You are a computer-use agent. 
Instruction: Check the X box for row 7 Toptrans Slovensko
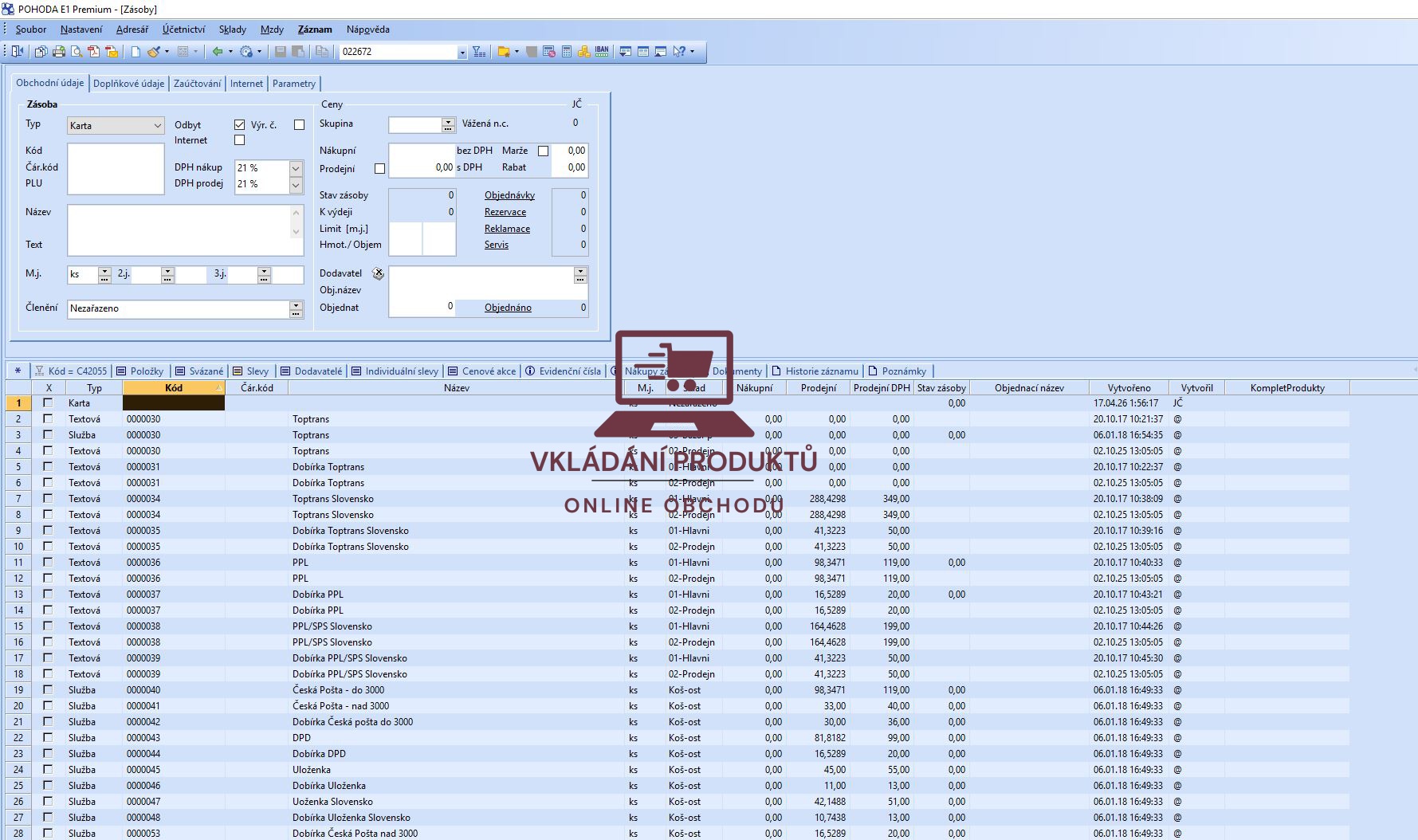pyautogui.click(x=48, y=498)
